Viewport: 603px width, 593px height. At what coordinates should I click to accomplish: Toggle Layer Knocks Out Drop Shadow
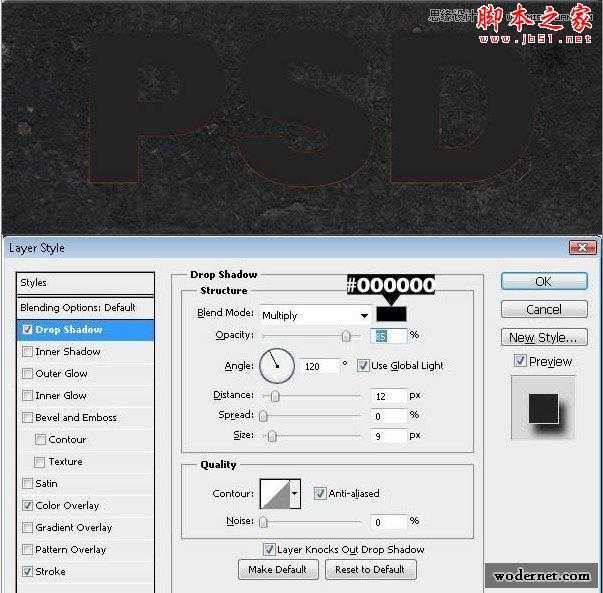coord(269,550)
